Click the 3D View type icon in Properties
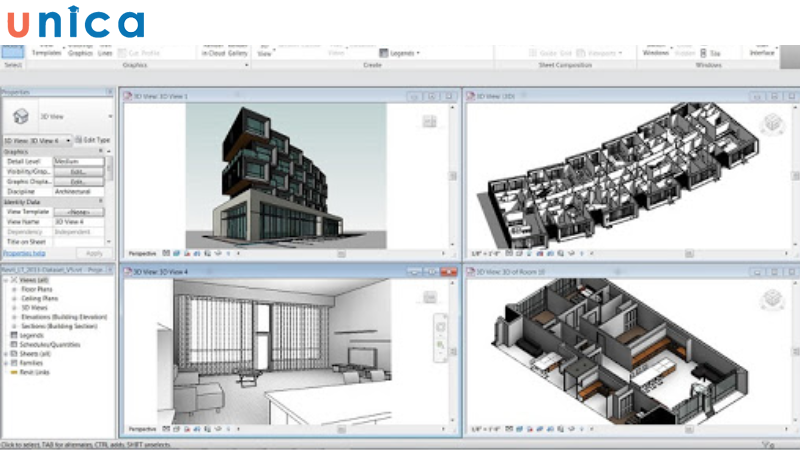 pyautogui.click(x=21, y=117)
